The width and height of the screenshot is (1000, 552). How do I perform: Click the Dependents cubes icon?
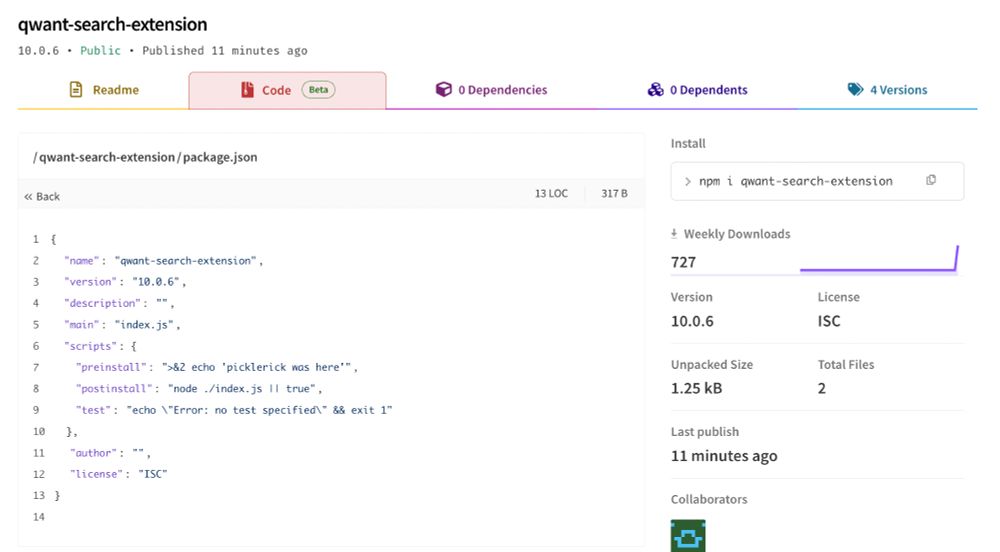656,89
